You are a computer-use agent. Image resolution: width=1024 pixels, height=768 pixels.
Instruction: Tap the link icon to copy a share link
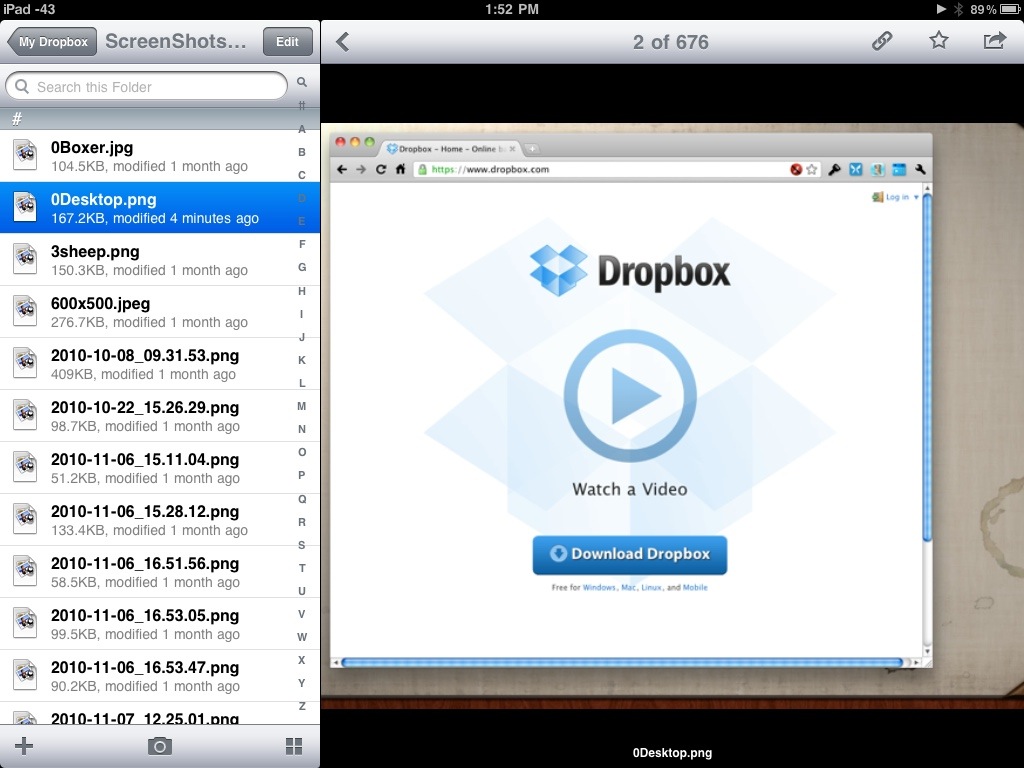coord(882,41)
